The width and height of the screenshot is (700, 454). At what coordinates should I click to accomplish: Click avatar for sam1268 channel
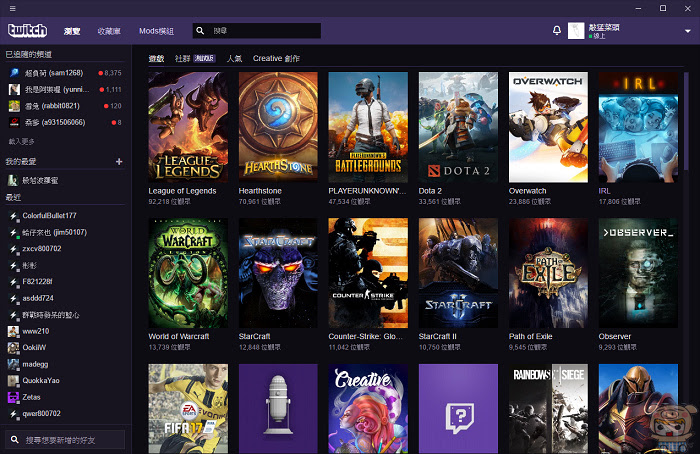14,73
